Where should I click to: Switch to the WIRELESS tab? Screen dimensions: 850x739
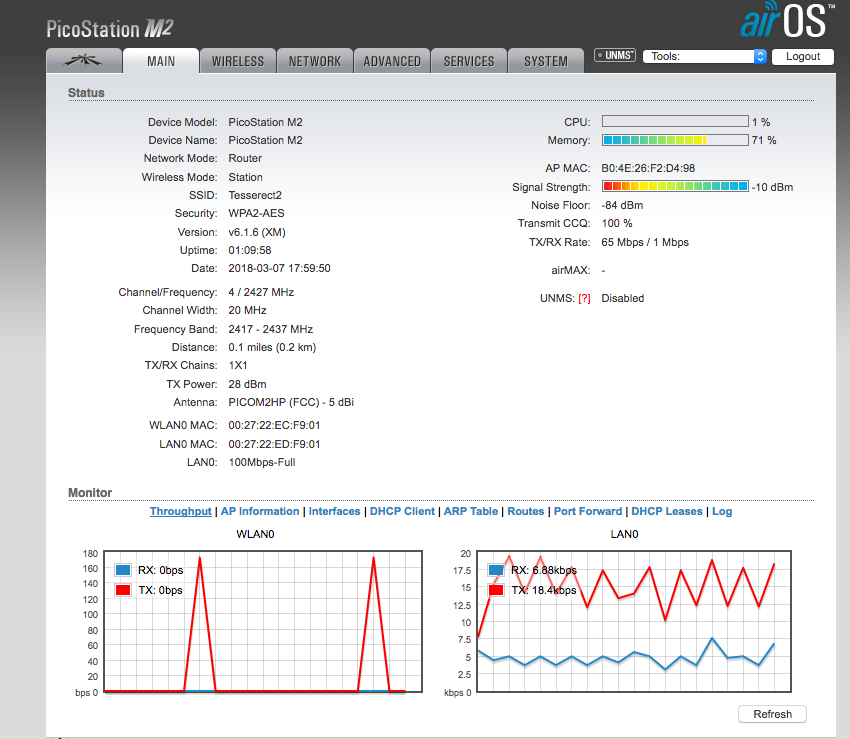[238, 61]
